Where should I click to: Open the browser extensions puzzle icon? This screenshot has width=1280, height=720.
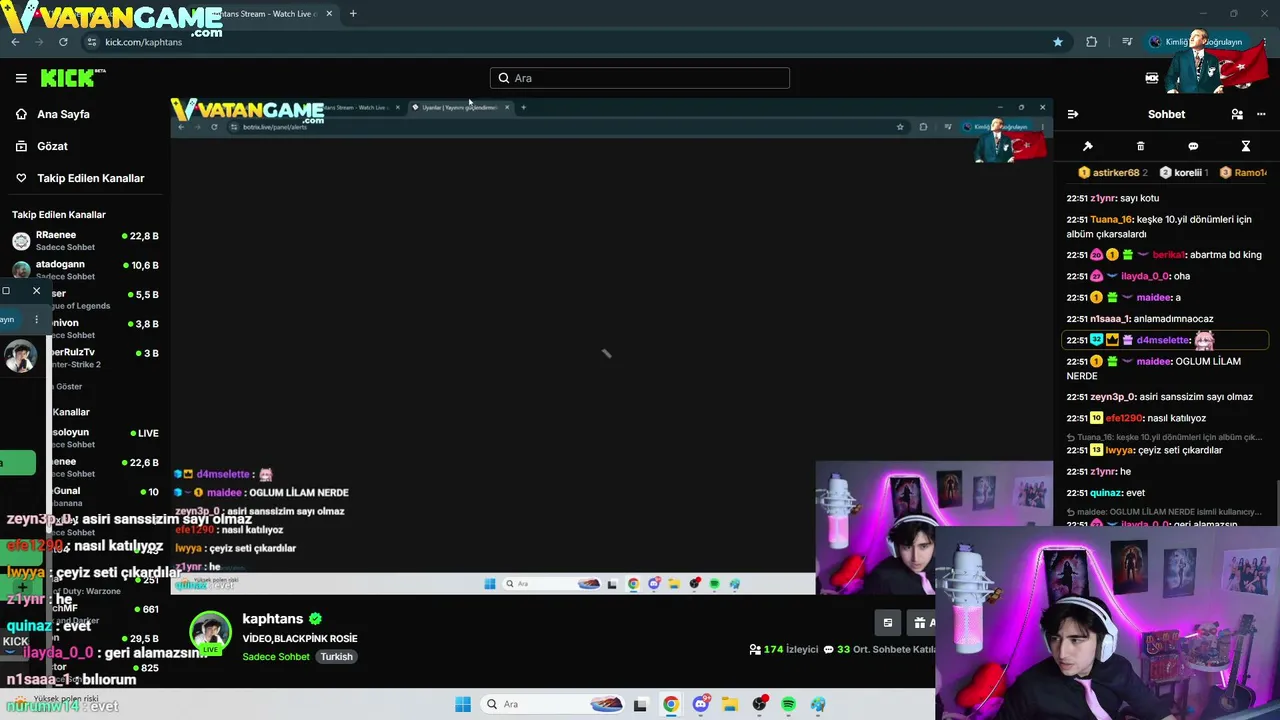pyautogui.click(x=1091, y=42)
